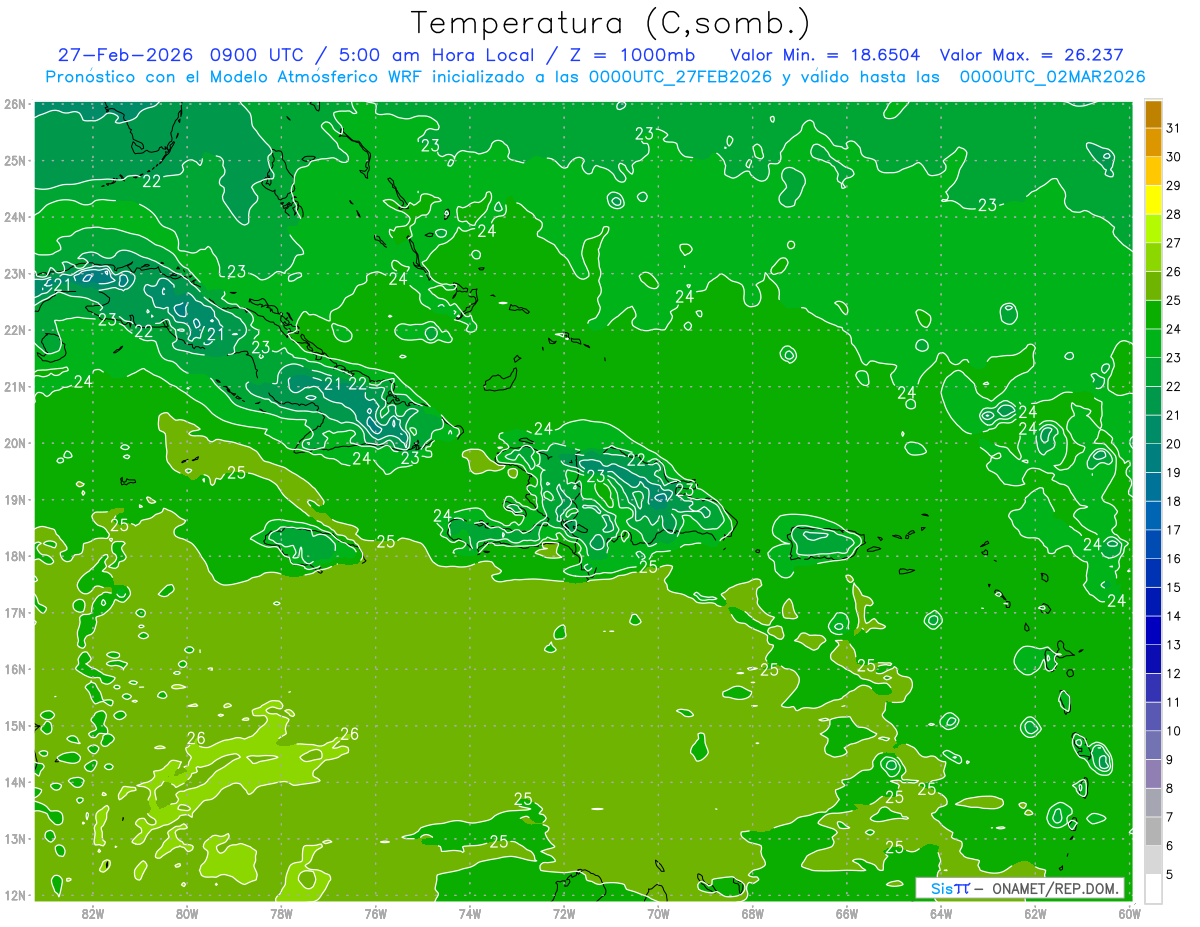Click the purple colorbar swatch between 8 and 9
Viewport: 1200px width, 927px height.
tap(1153, 774)
